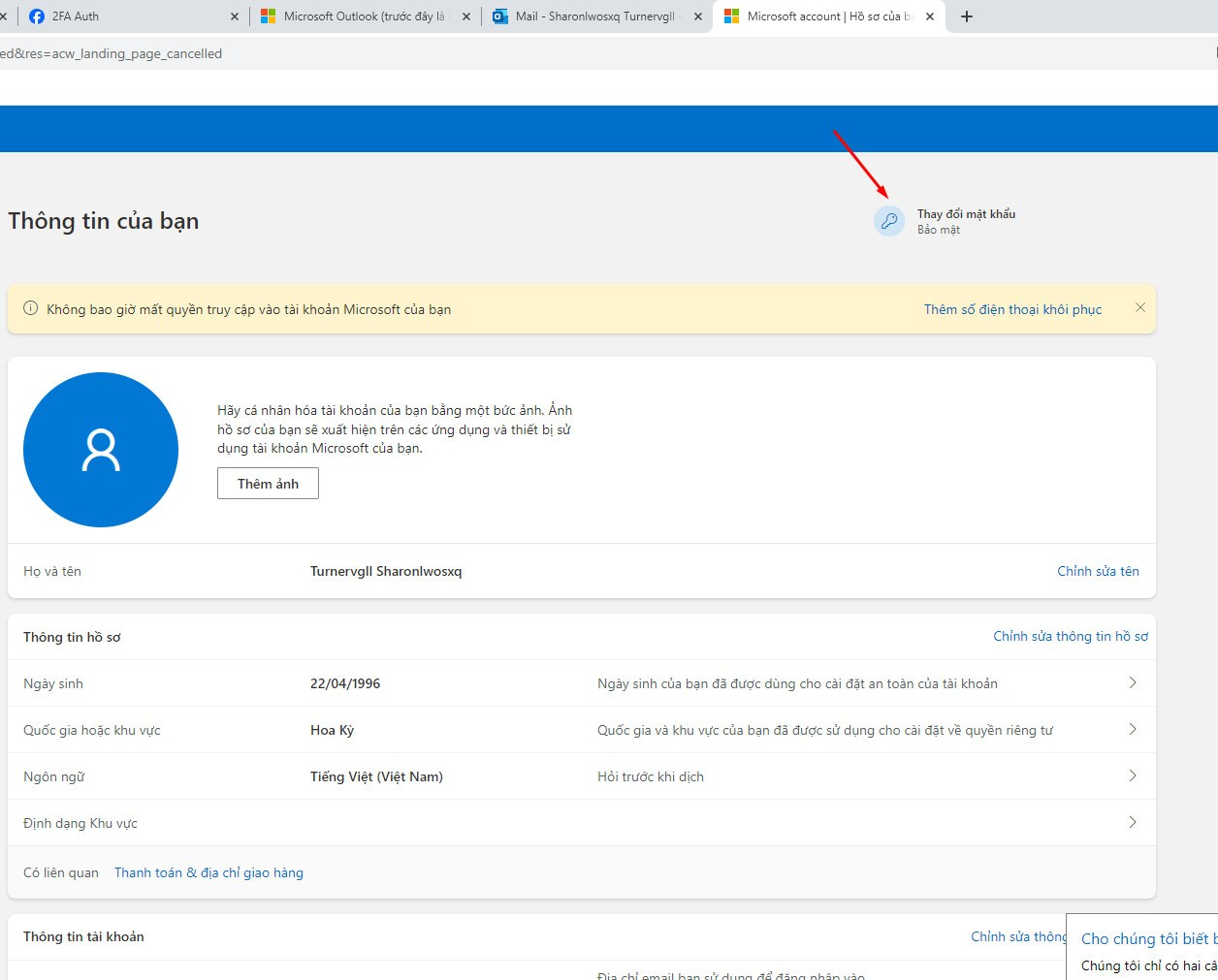Click the blue person avatar icon
Viewport: 1218px width, 980px height.
(x=100, y=449)
